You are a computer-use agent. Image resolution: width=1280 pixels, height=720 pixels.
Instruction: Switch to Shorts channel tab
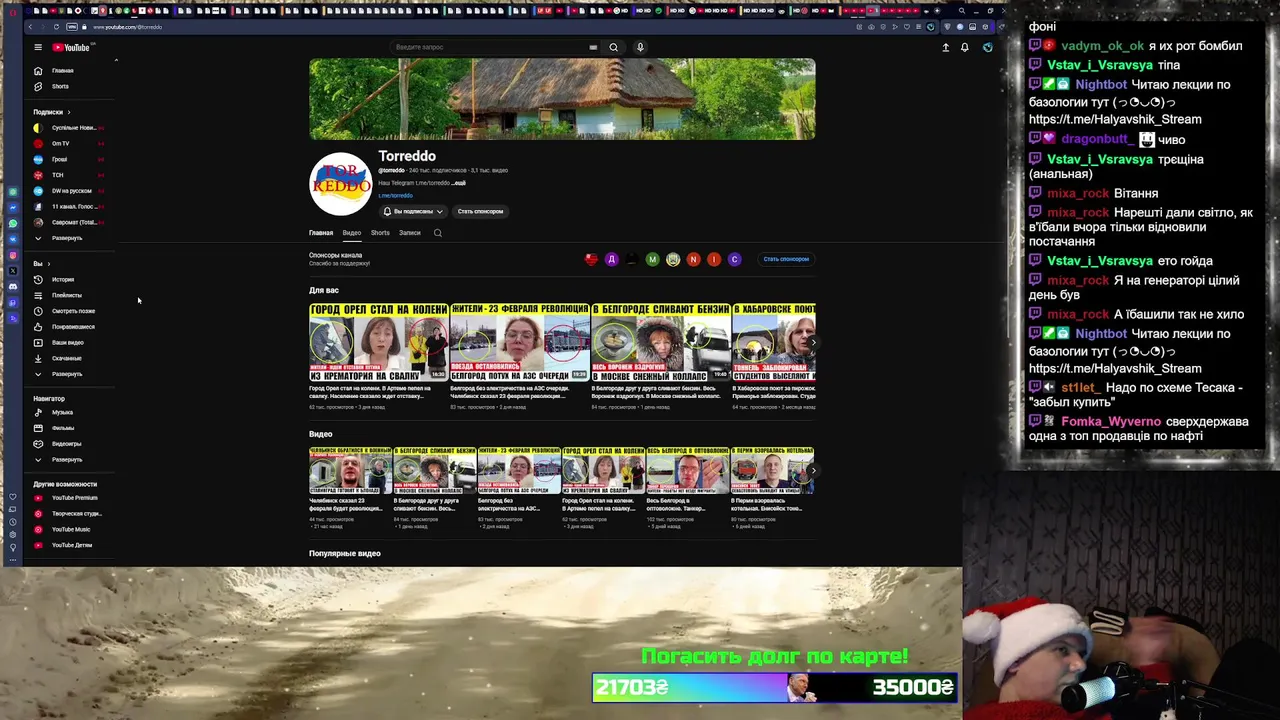(380, 233)
